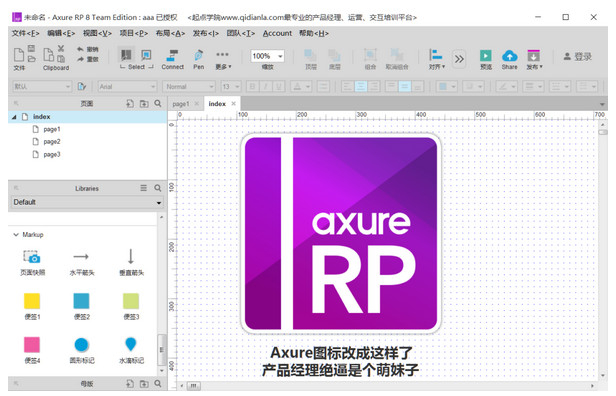Select the Page Snapshot (页面快照) widget

point(32,262)
